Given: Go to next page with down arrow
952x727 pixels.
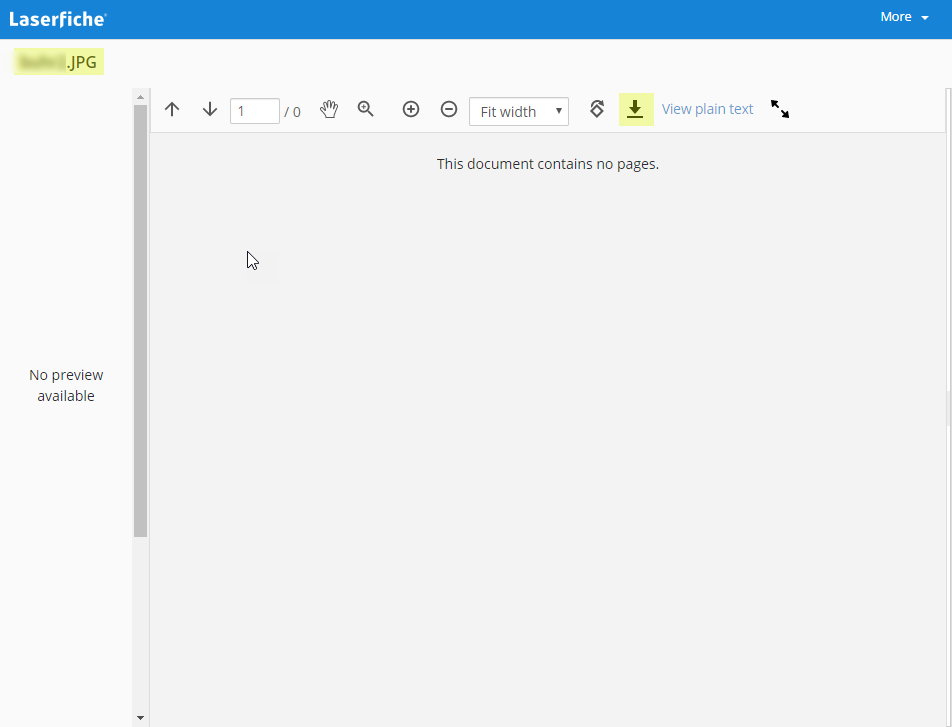Looking at the screenshot, I should pos(209,109).
